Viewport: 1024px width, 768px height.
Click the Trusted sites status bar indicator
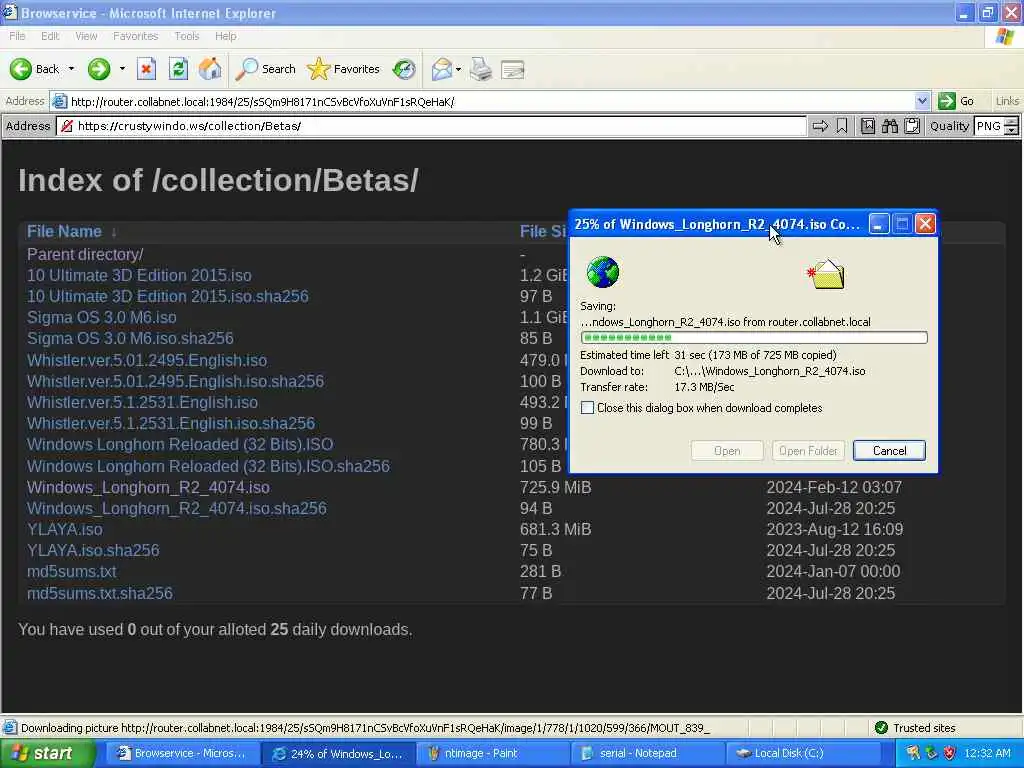coord(917,728)
